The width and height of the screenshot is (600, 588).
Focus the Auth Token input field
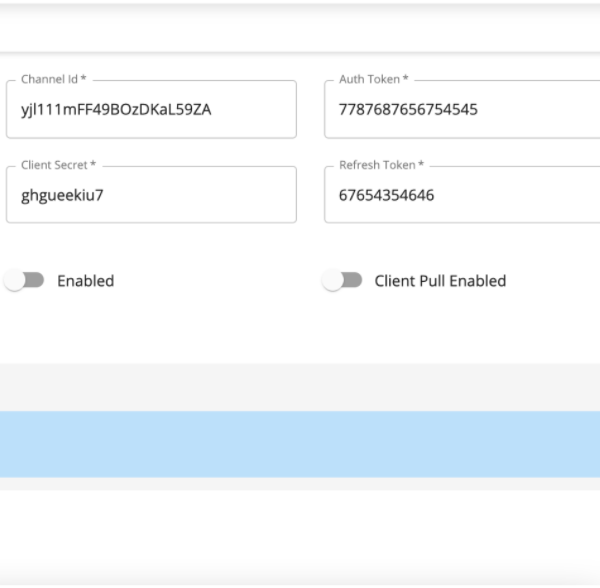462,109
